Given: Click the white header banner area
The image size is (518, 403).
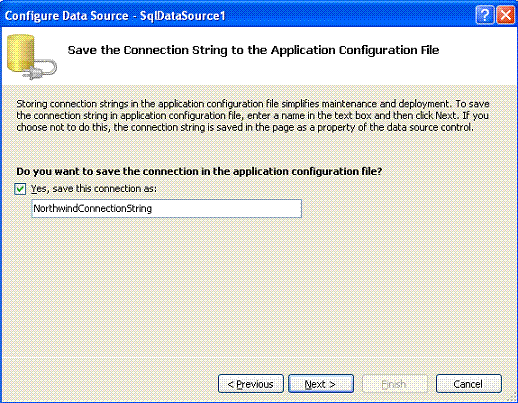Looking at the screenshot, I should pyautogui.click(x=259, y=56).
